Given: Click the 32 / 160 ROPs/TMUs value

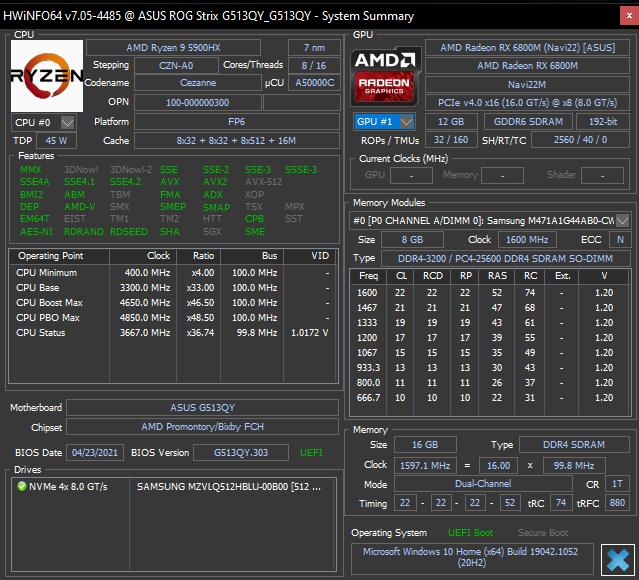Looking at the screenshot, I should [x=451, y=140].
